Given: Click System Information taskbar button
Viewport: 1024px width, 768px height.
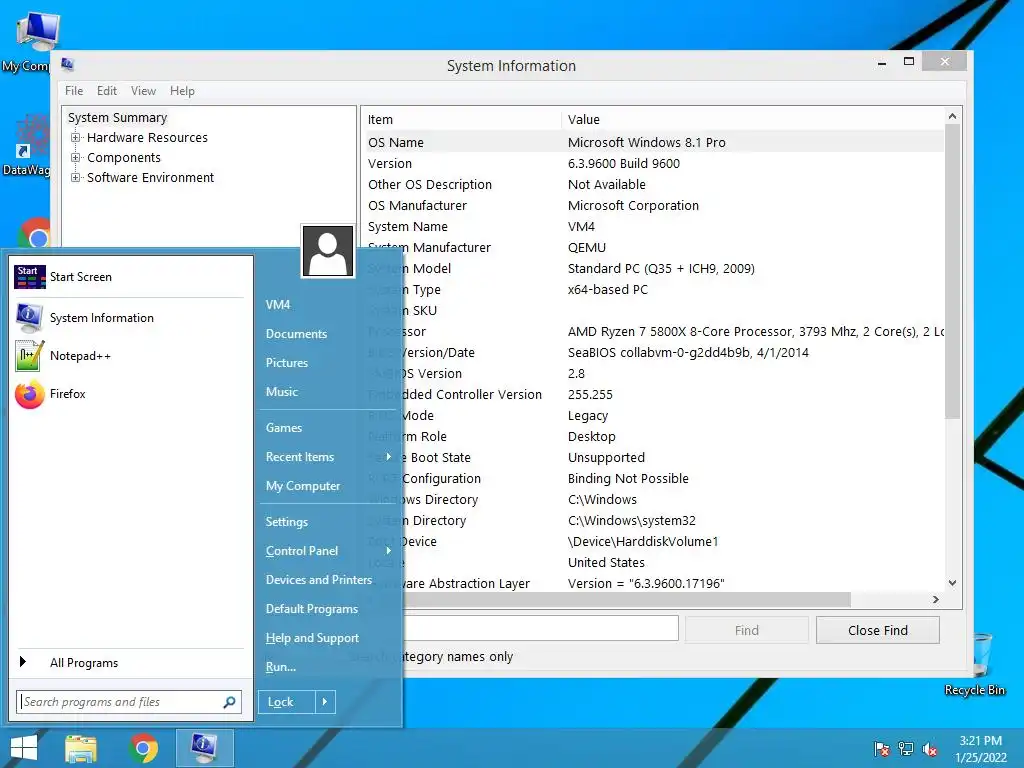Looking at the screenshot, I should pyautogui.click(x=204, y=748).
